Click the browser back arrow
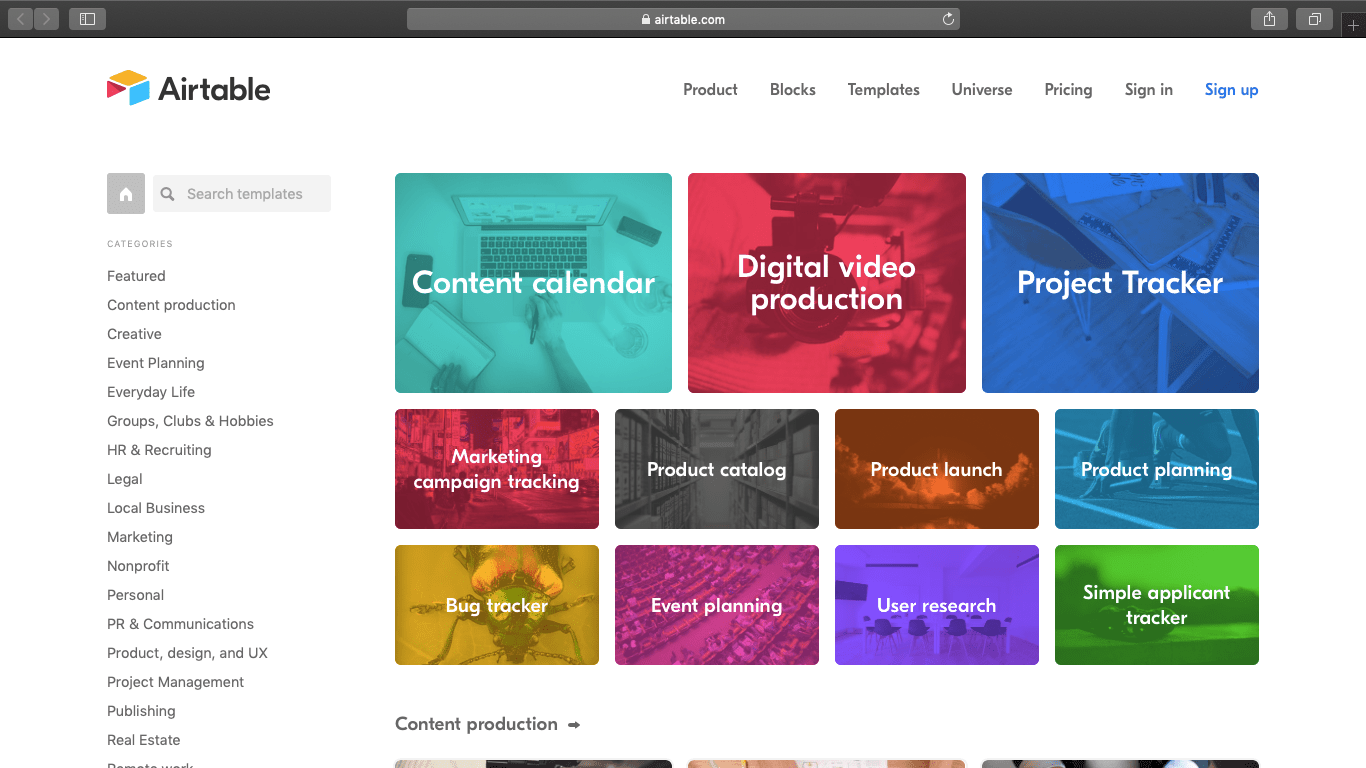This screenshot has height=768, width=1366. tap(21, 19)
